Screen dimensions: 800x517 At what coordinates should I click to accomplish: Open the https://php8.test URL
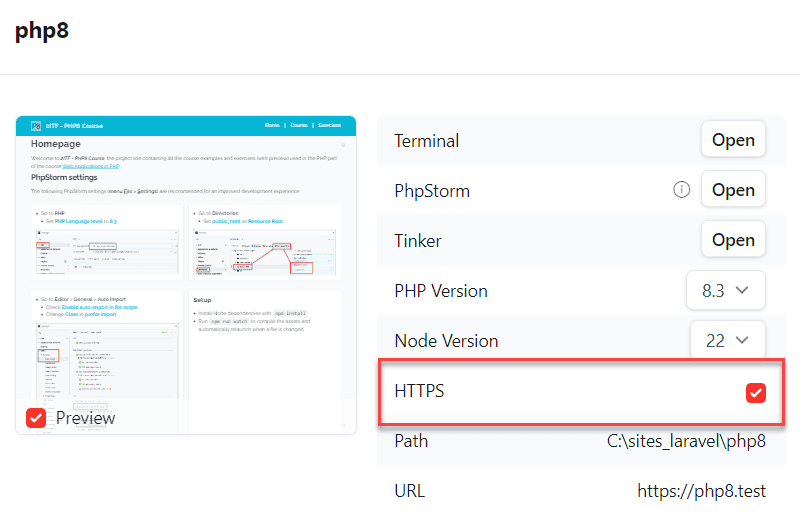pos(702,490)
